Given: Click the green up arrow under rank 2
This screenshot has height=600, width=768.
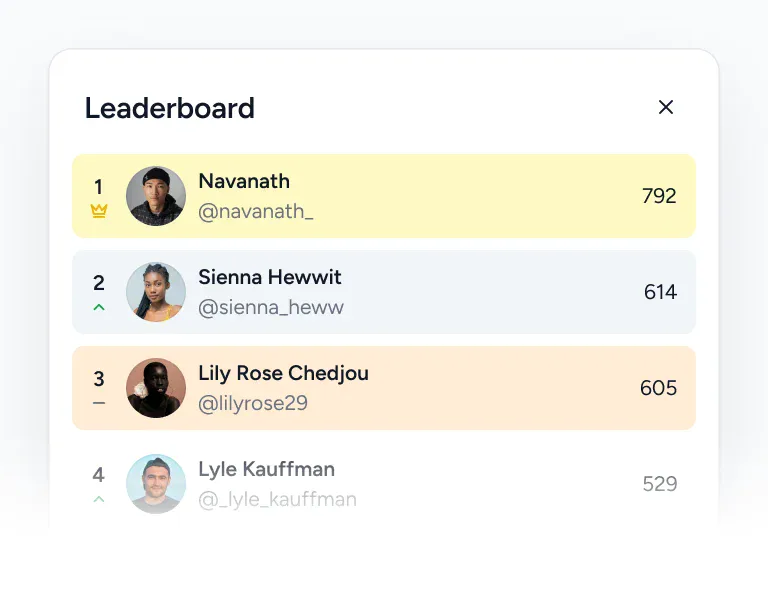Looking at the screenshot, I should click(99, 307).
